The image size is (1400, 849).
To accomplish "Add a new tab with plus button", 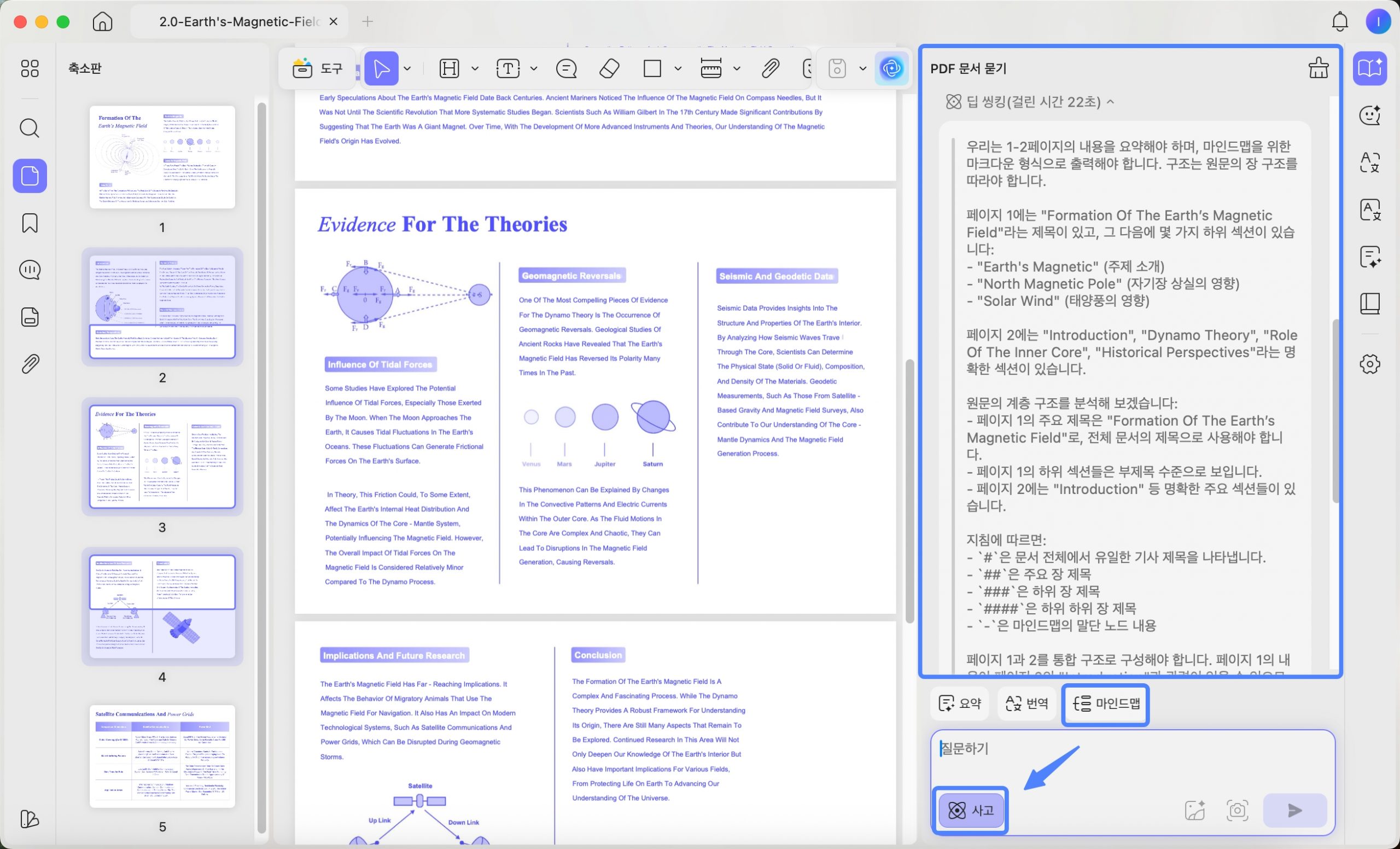I will [x=367, y=21].
